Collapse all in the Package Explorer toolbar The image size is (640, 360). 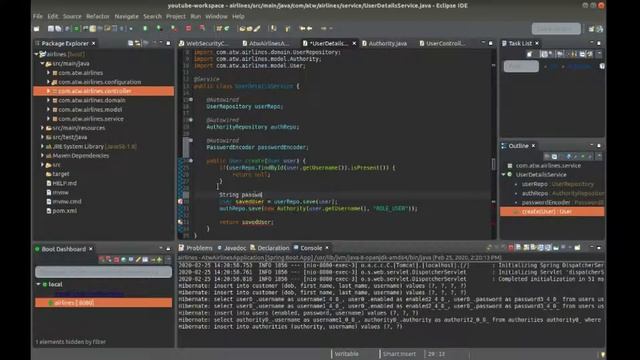131,43
